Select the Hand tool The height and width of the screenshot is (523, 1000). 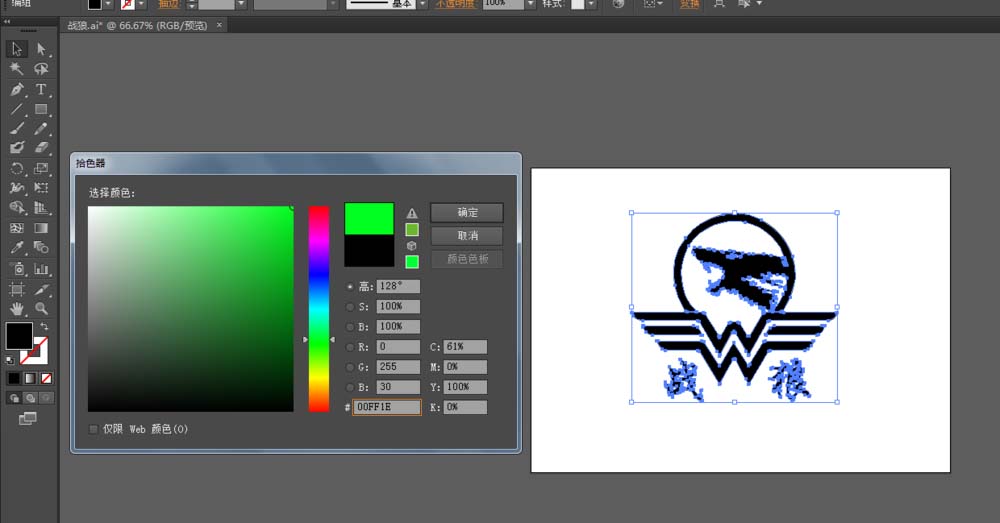(17, 309)
